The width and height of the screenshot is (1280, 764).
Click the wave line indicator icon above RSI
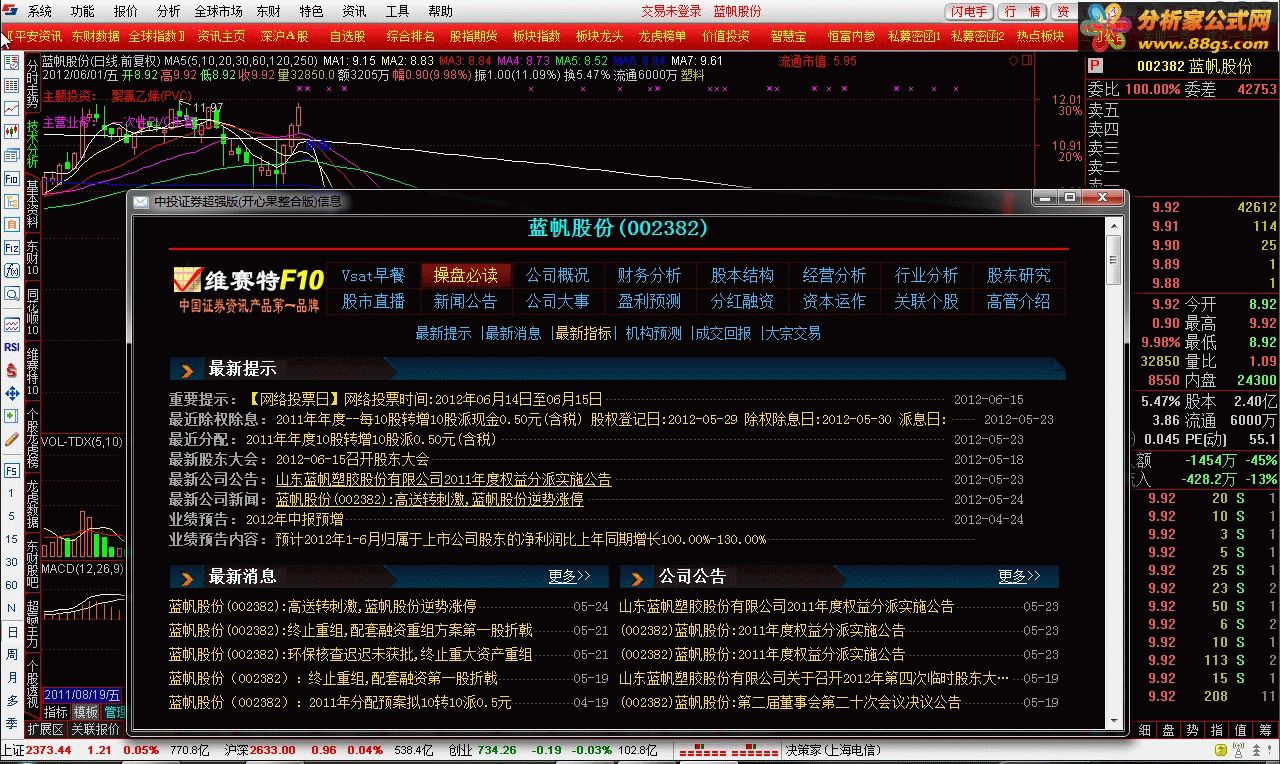click(12, 325)
